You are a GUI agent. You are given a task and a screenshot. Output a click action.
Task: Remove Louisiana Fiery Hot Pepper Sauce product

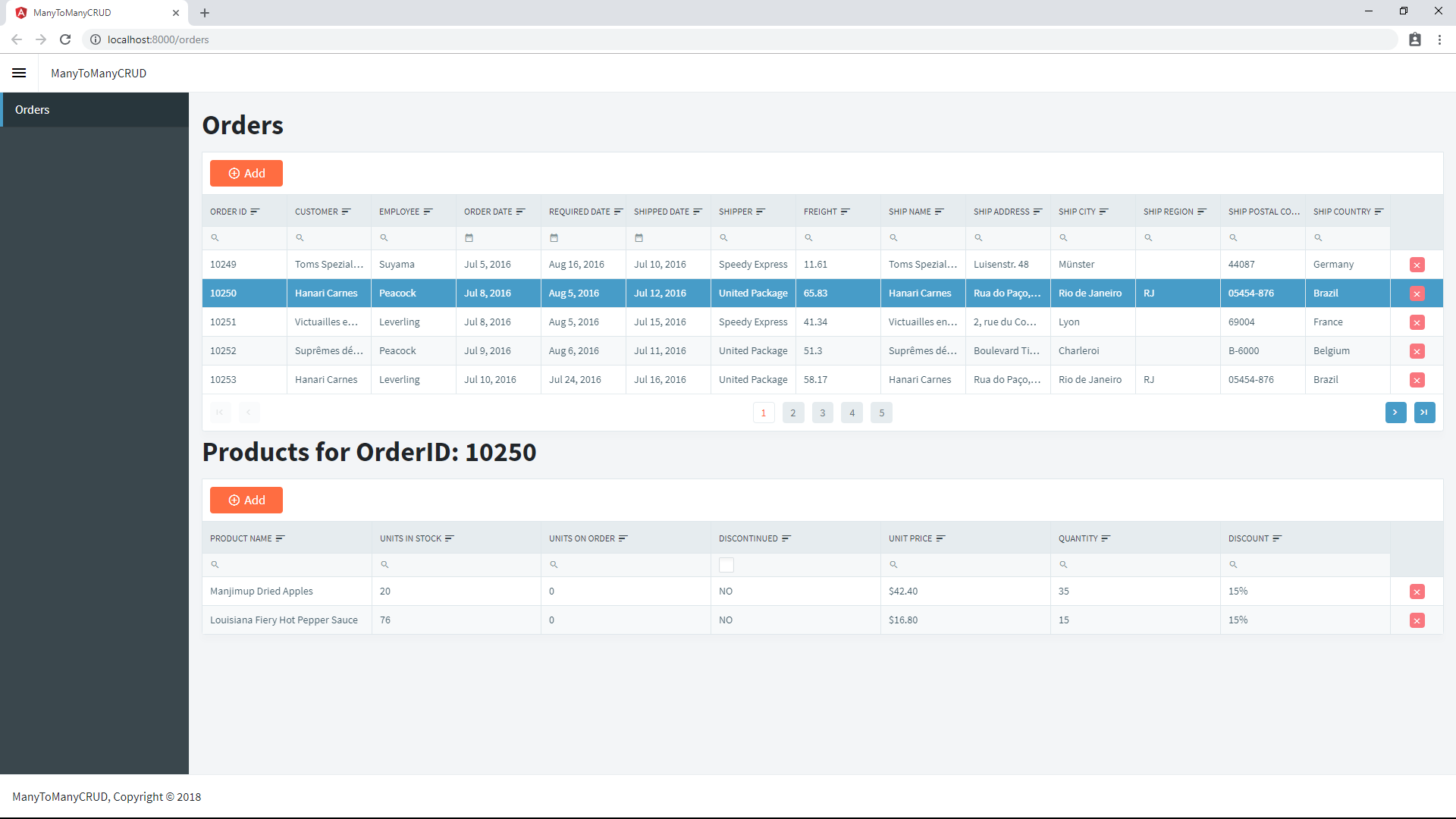(x=1417, y=620)
